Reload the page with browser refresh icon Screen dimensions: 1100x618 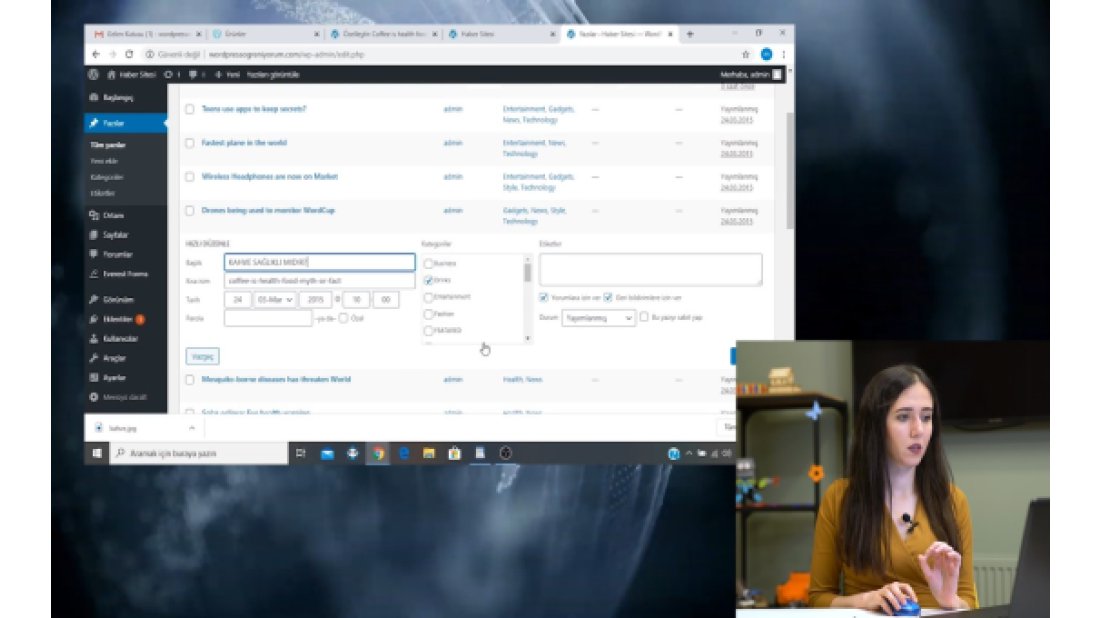tap(129, 54)
